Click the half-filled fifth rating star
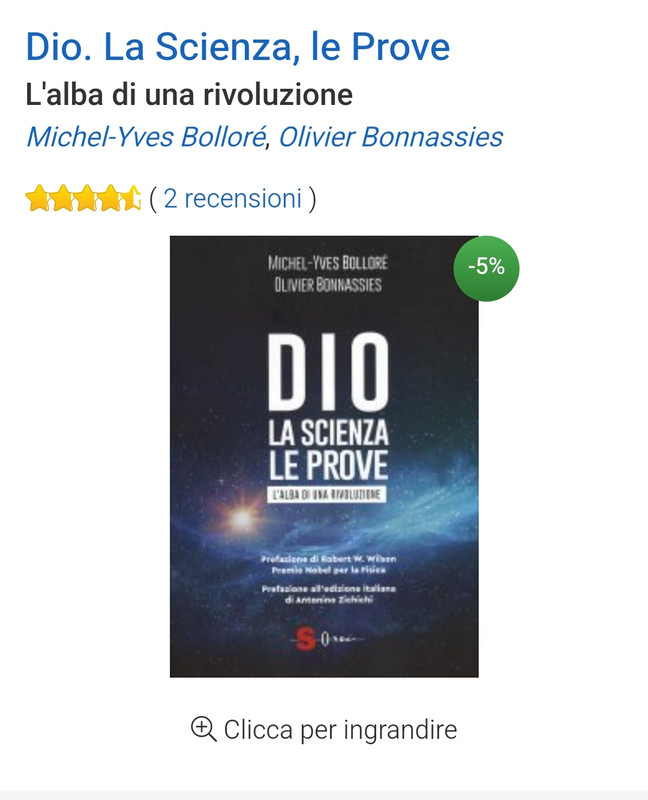648x800 pixels. pos(131,198)
